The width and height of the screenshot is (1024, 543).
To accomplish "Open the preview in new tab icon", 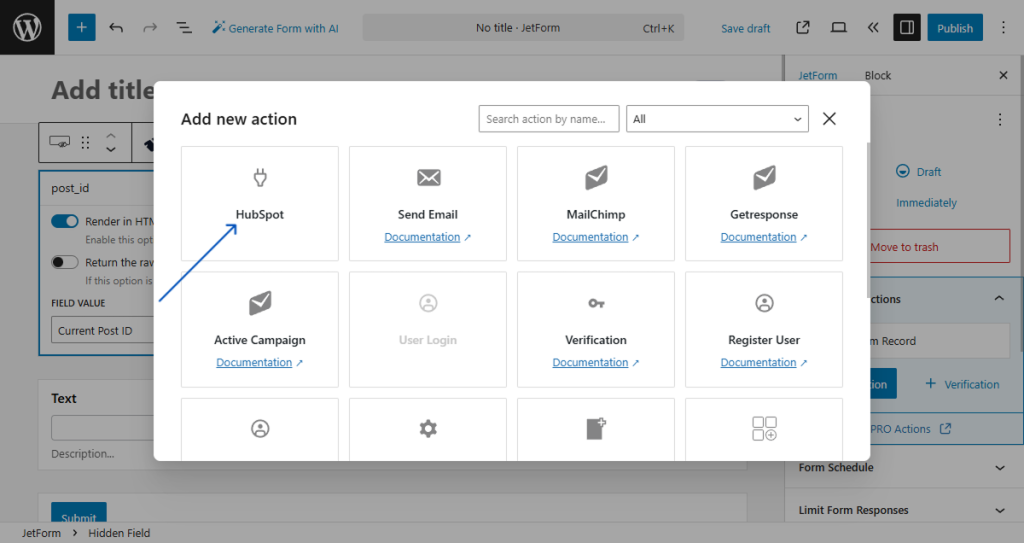I will [x=803, y=27].
